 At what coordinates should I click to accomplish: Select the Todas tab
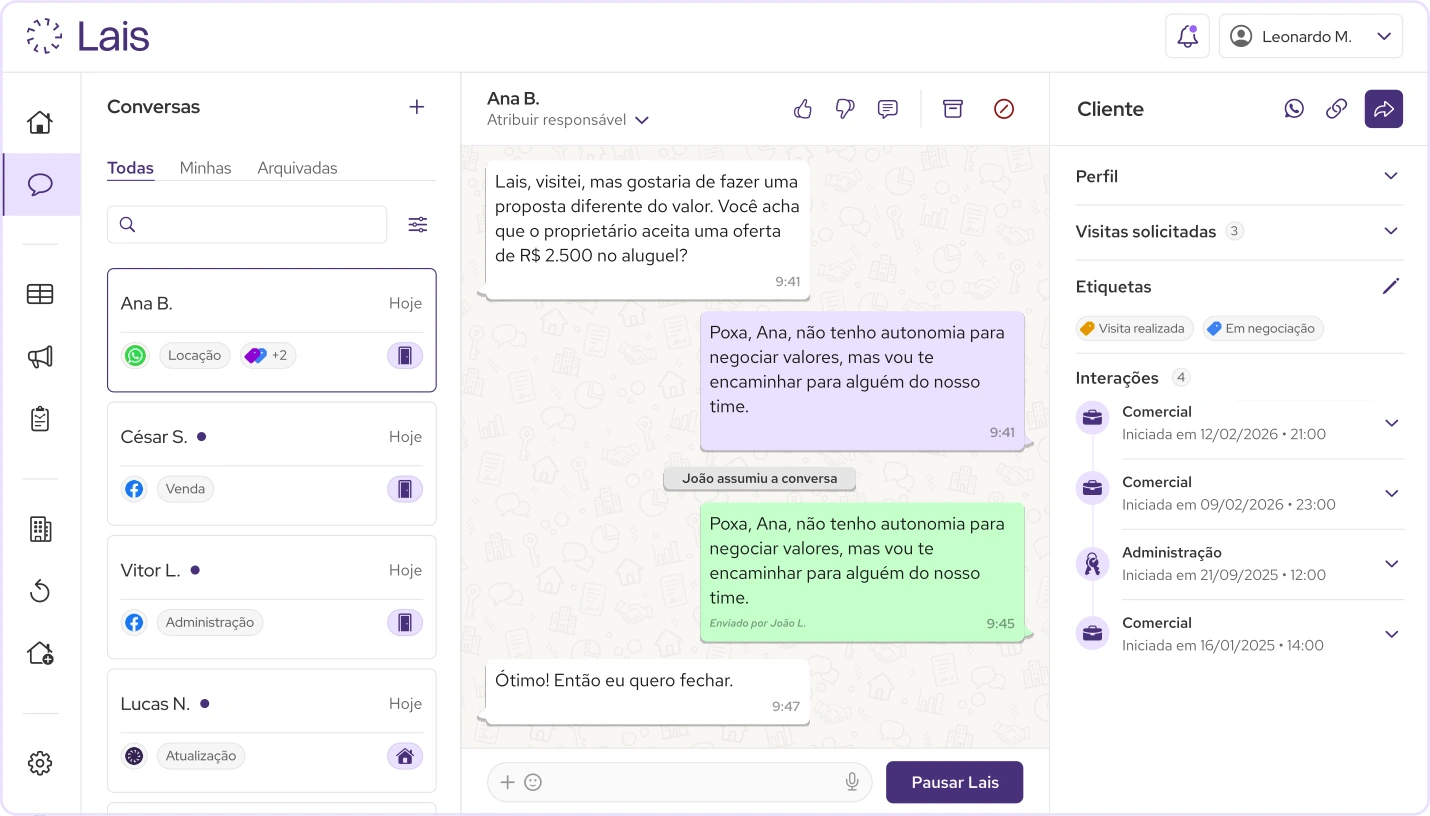coord(131,168)
